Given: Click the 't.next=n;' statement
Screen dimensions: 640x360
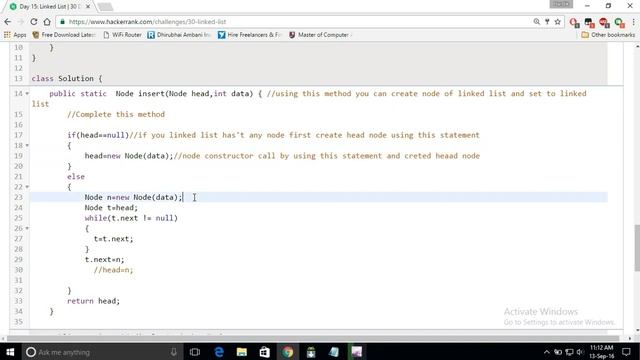Looking at the screenshot, I should [104, 260].
